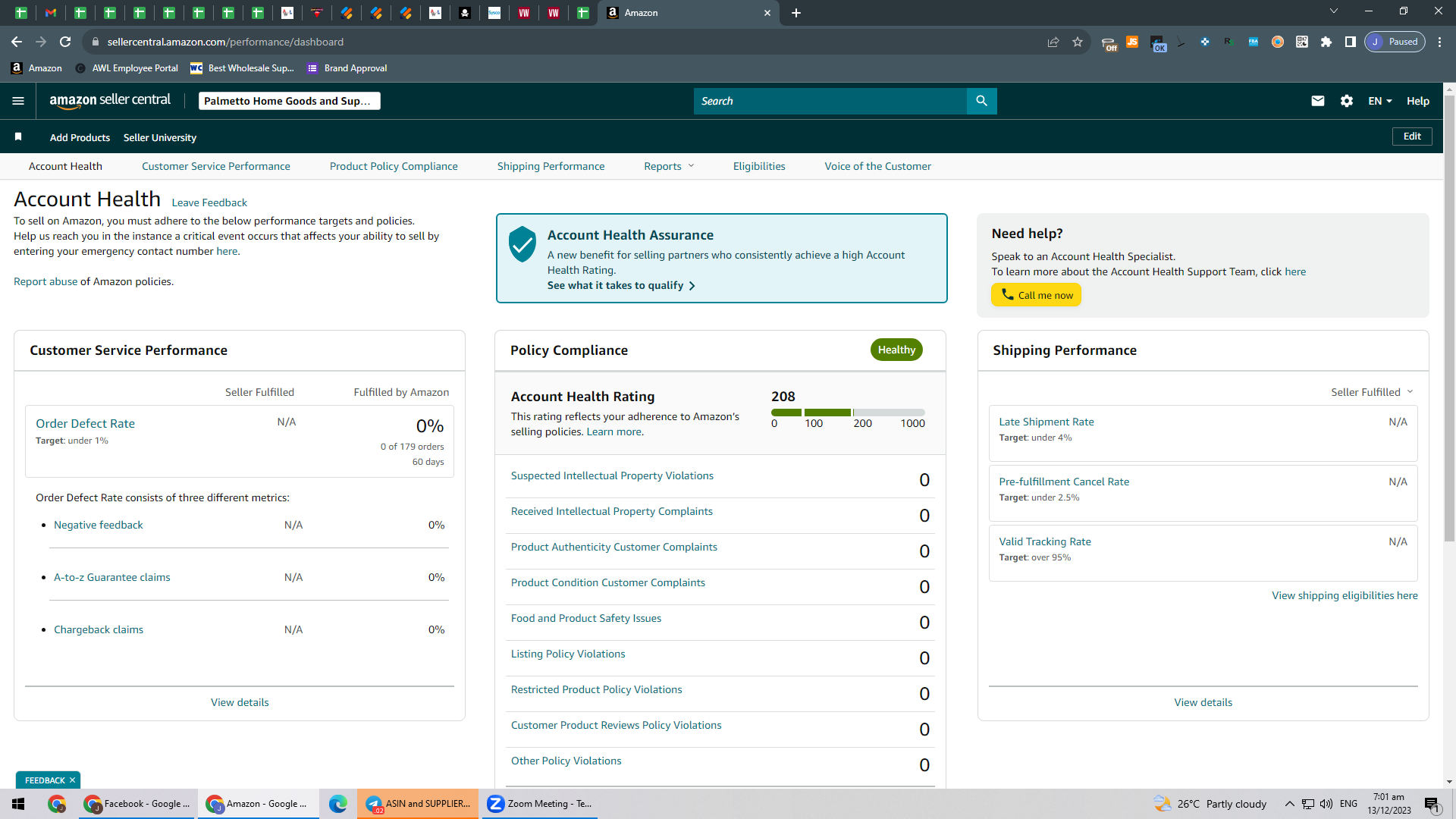The height and width of the screenshot is (819, 1456).
Task: Click into the Seller Central search field
Action: pyautogui.click(x=830, y=101)
